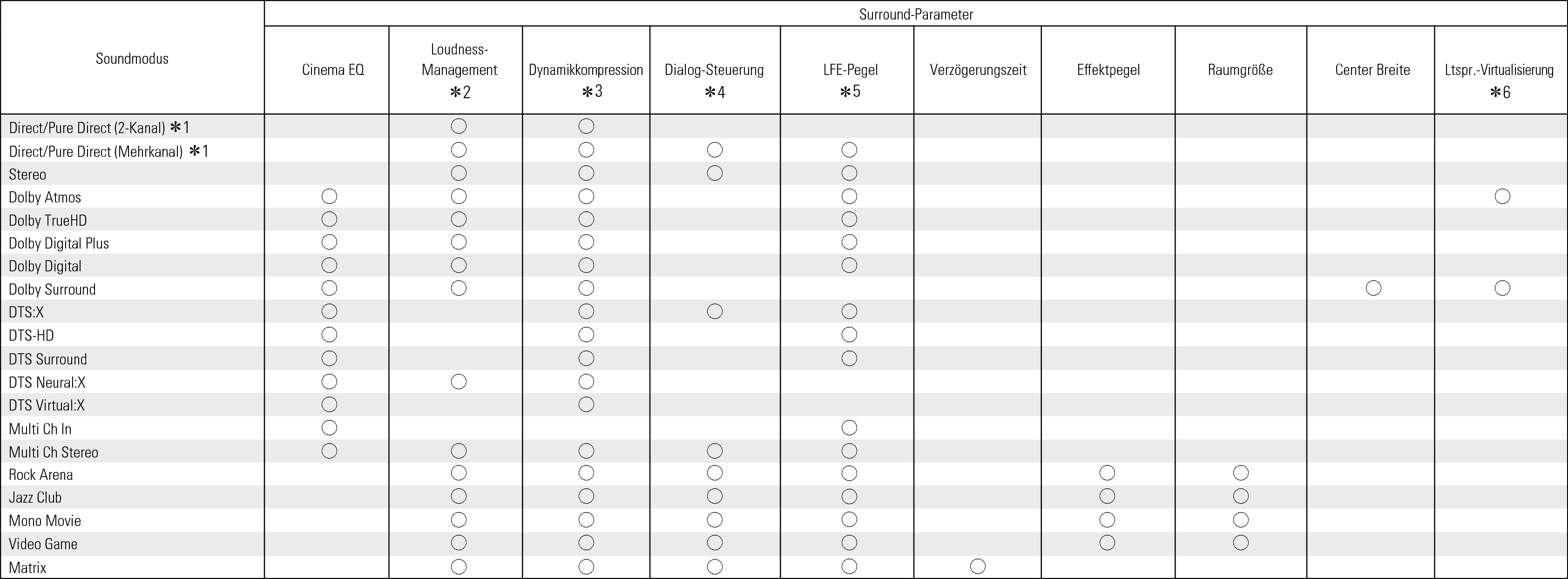Click the Verzögerungszeit circle in the Matrix row
The width and height of the screenshot is (1568, 579).
978,566
